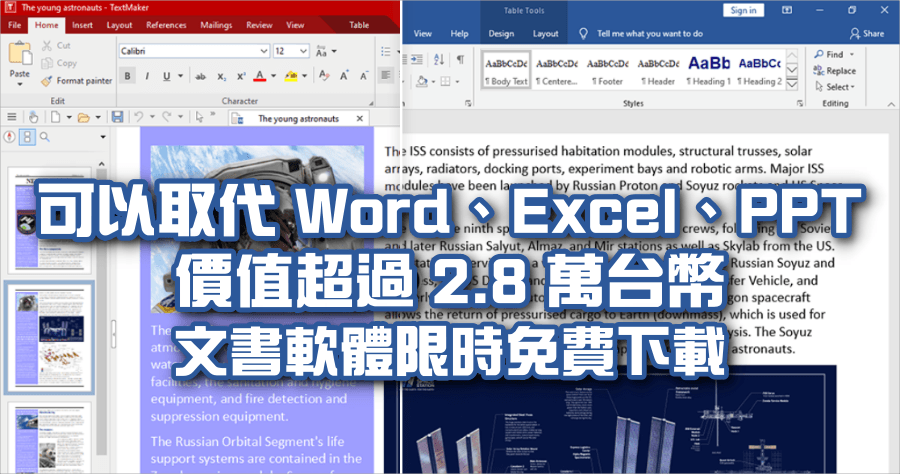Click the touch mode hand icon
The image size is (900, 474).
coord(33,117)
